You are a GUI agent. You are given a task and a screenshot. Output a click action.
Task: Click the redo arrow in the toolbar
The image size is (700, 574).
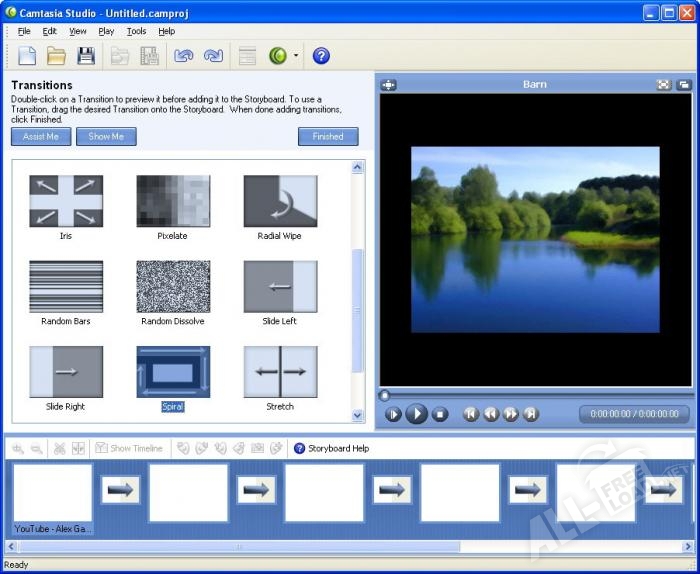pyautogui.click(x=212, y=56)
